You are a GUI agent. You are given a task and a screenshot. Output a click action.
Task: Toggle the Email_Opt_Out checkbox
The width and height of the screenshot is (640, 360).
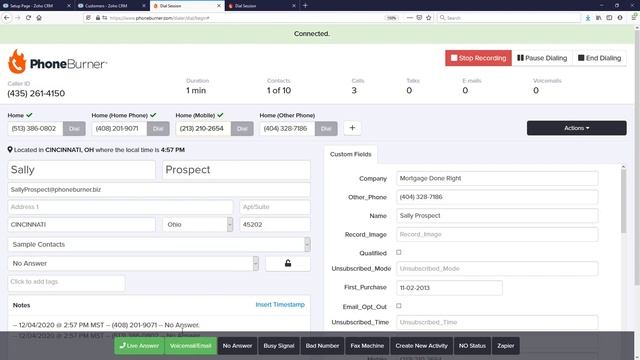[x=399, y=306]
